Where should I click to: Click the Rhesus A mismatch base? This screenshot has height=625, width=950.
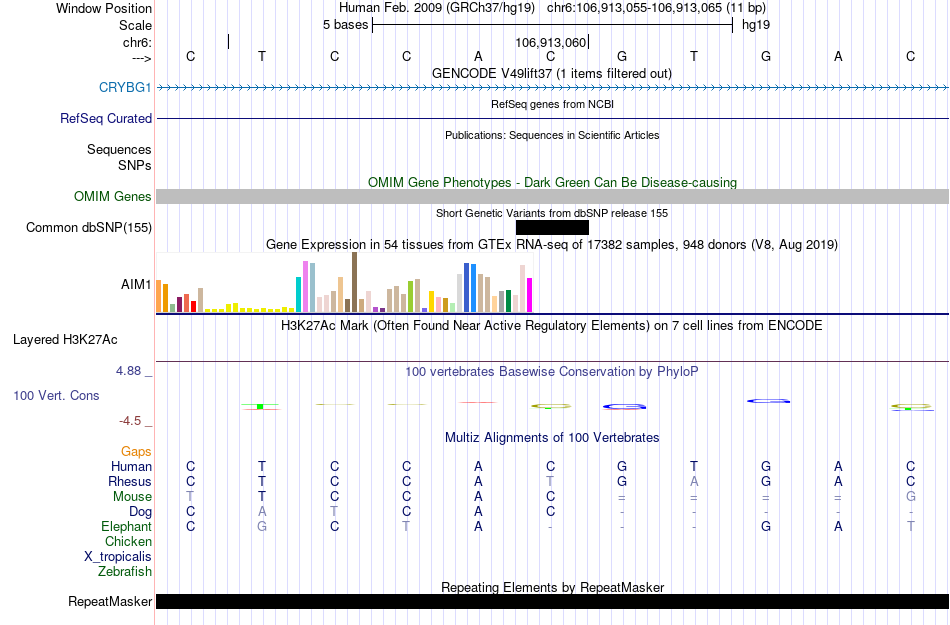(x=694, y=481)
